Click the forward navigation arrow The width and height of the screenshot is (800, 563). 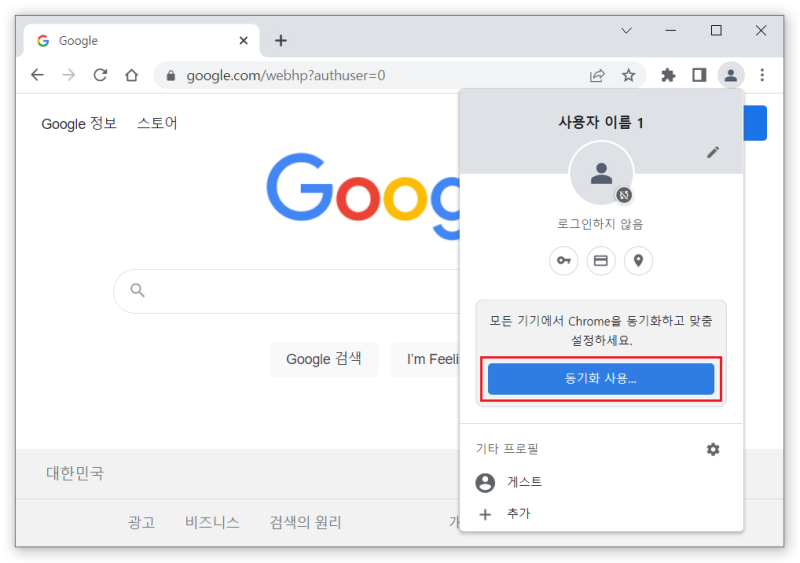click(x=68, y=75)
